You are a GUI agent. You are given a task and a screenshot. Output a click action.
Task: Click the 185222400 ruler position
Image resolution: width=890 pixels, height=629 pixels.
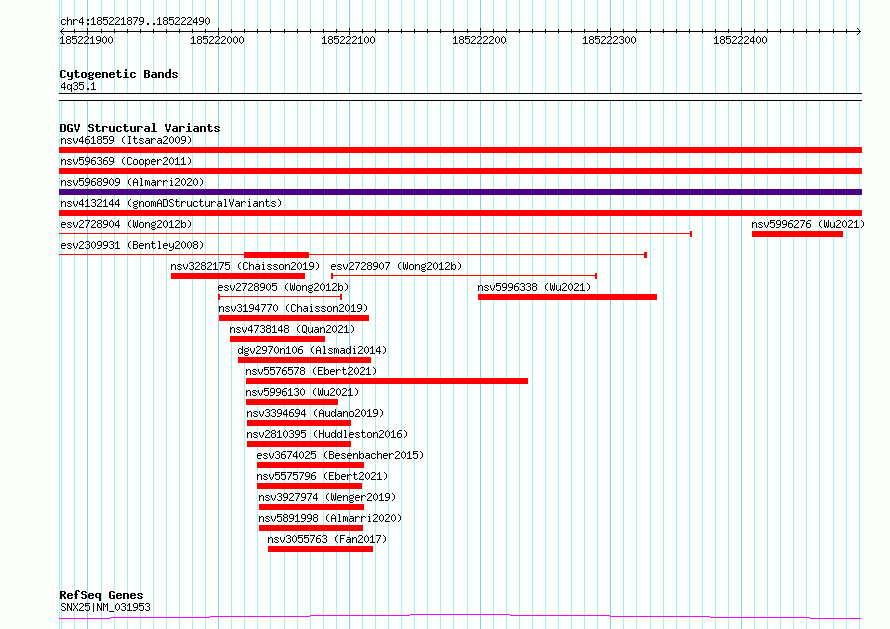tap(740, 40)
